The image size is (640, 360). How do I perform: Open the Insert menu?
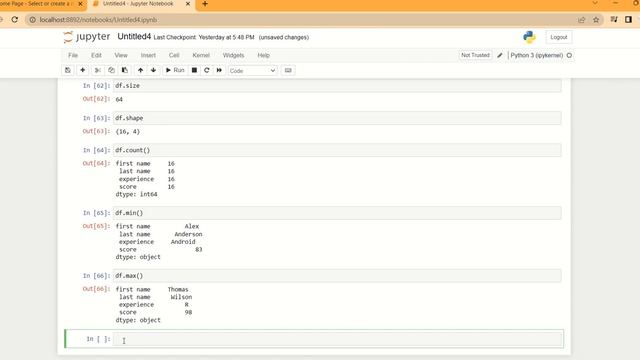coord(148,55)
